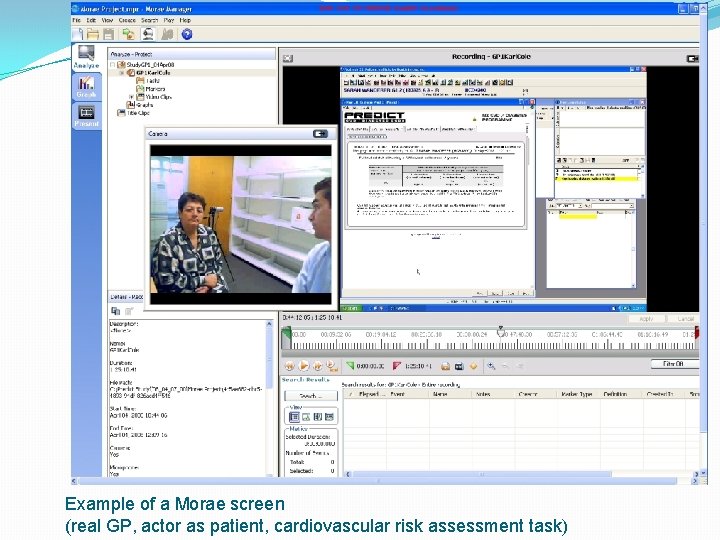The height and width of the screenshot is (540, 720).
Task: Click the create task icon in timeline toolbar
Action: click(x=445, y=366)
